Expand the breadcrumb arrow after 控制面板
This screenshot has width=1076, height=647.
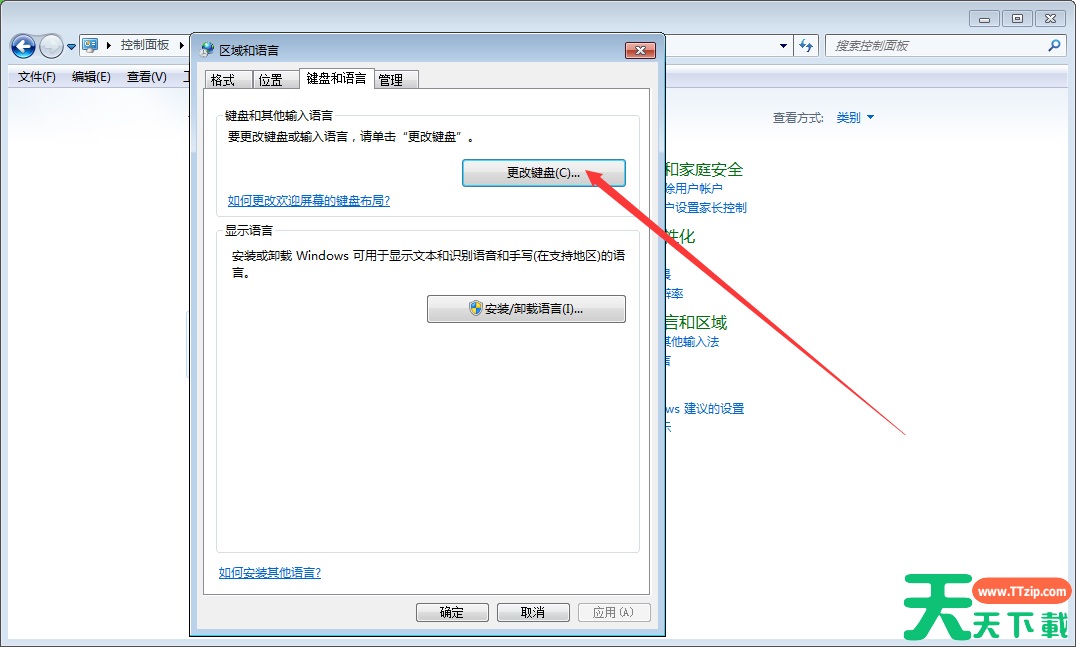181,45
